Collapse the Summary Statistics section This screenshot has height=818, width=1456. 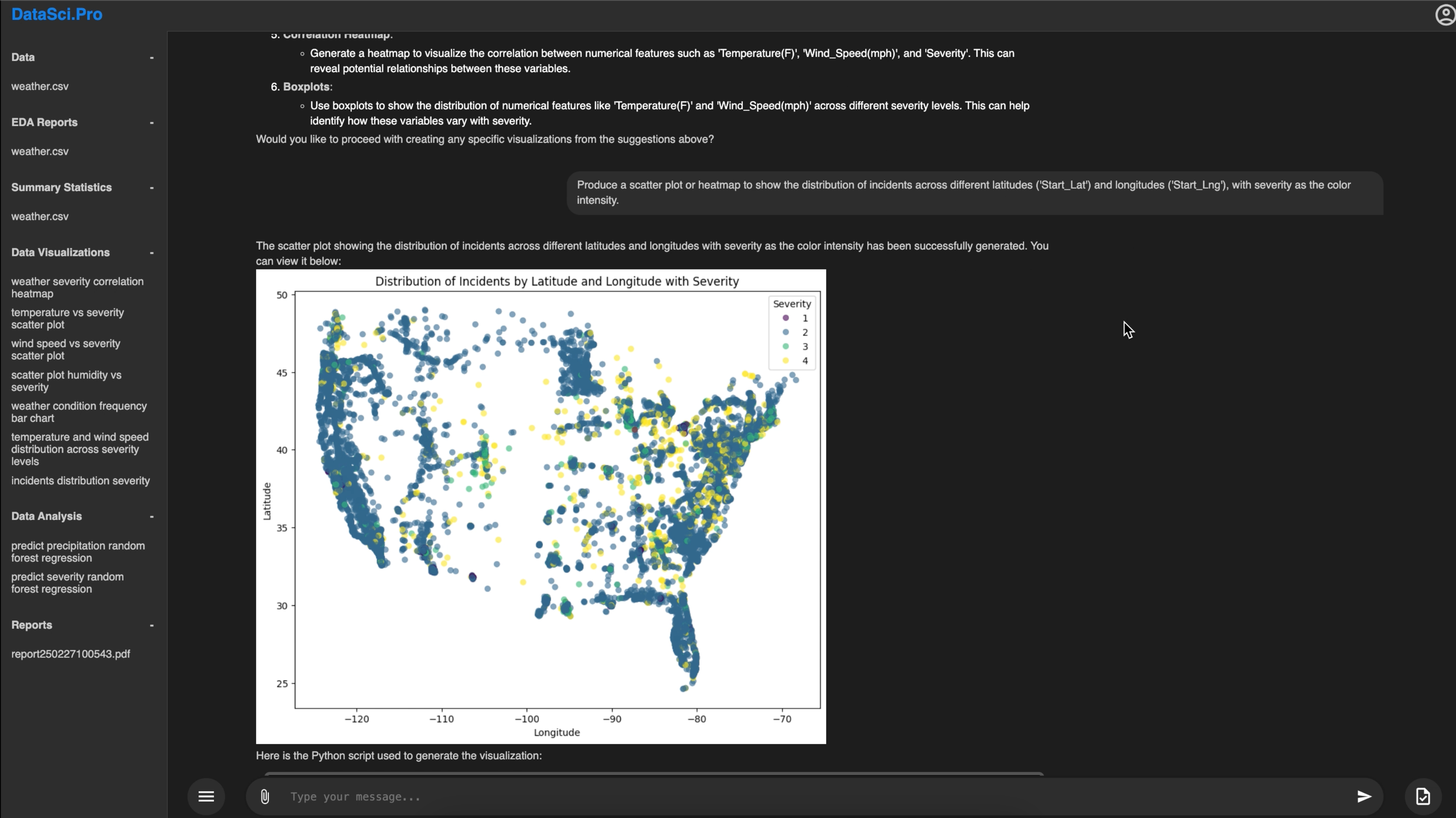tap(152, 187)
